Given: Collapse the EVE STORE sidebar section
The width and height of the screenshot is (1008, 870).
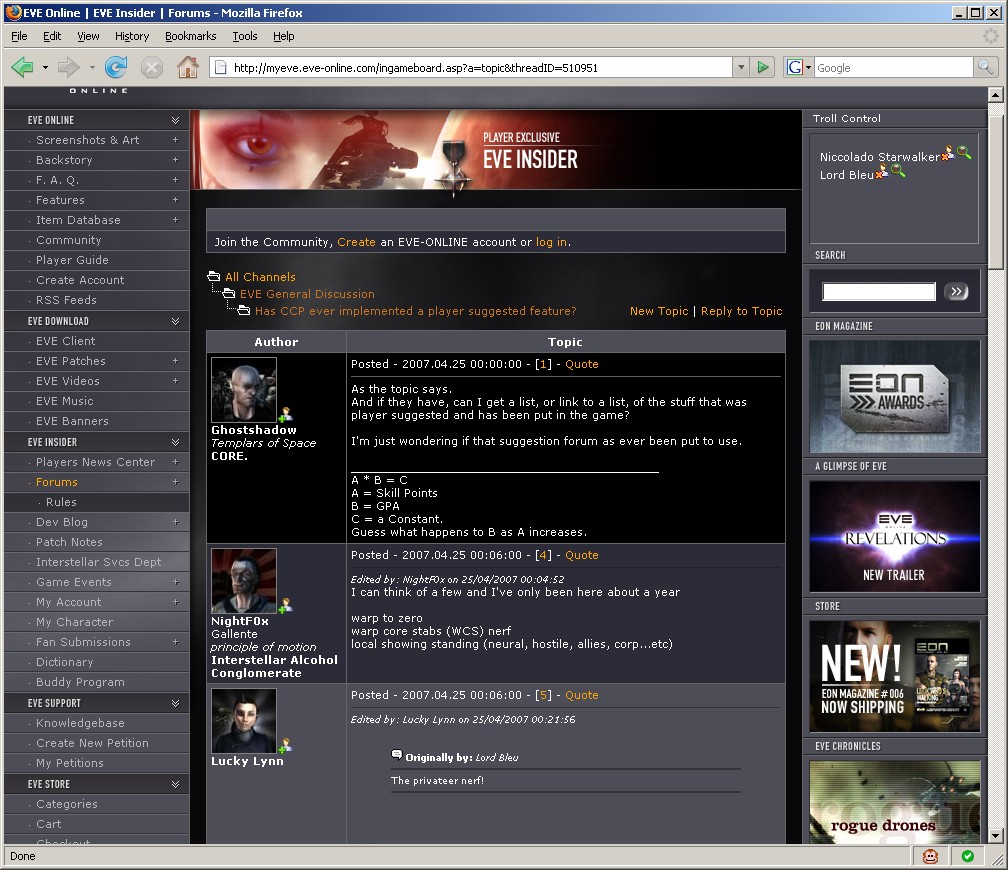Looking at the screenshot, I should tap(176, 784).
